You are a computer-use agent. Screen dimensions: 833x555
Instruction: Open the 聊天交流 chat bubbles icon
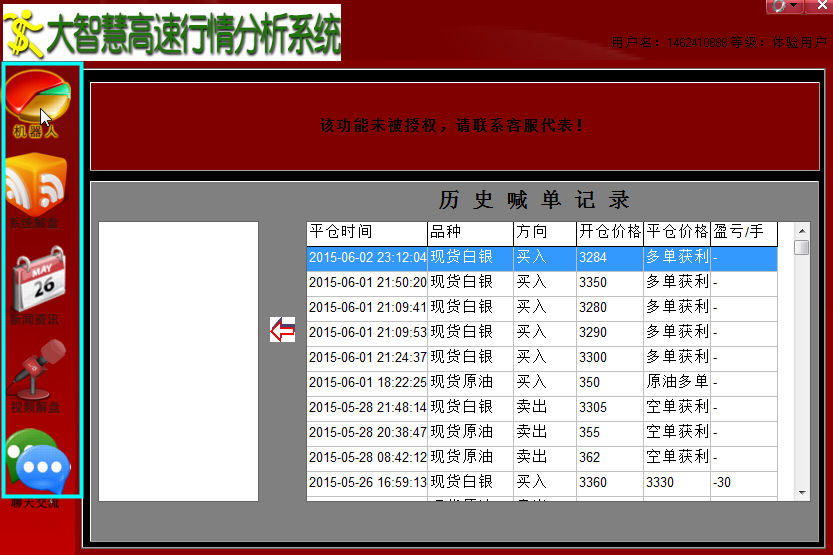point(37,467)
